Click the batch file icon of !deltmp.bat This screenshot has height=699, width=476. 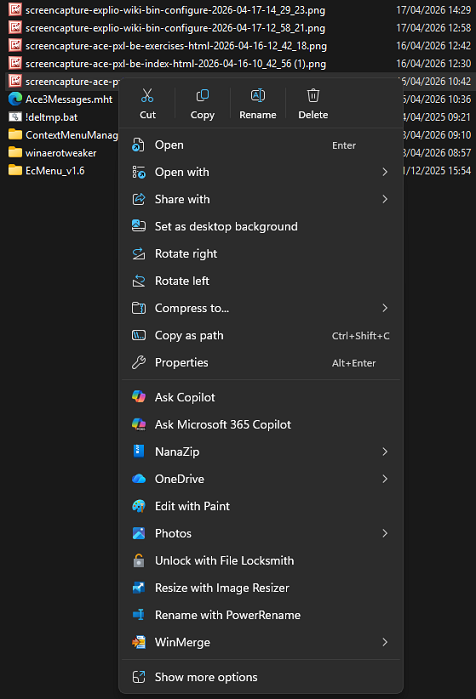pos(15,117)
